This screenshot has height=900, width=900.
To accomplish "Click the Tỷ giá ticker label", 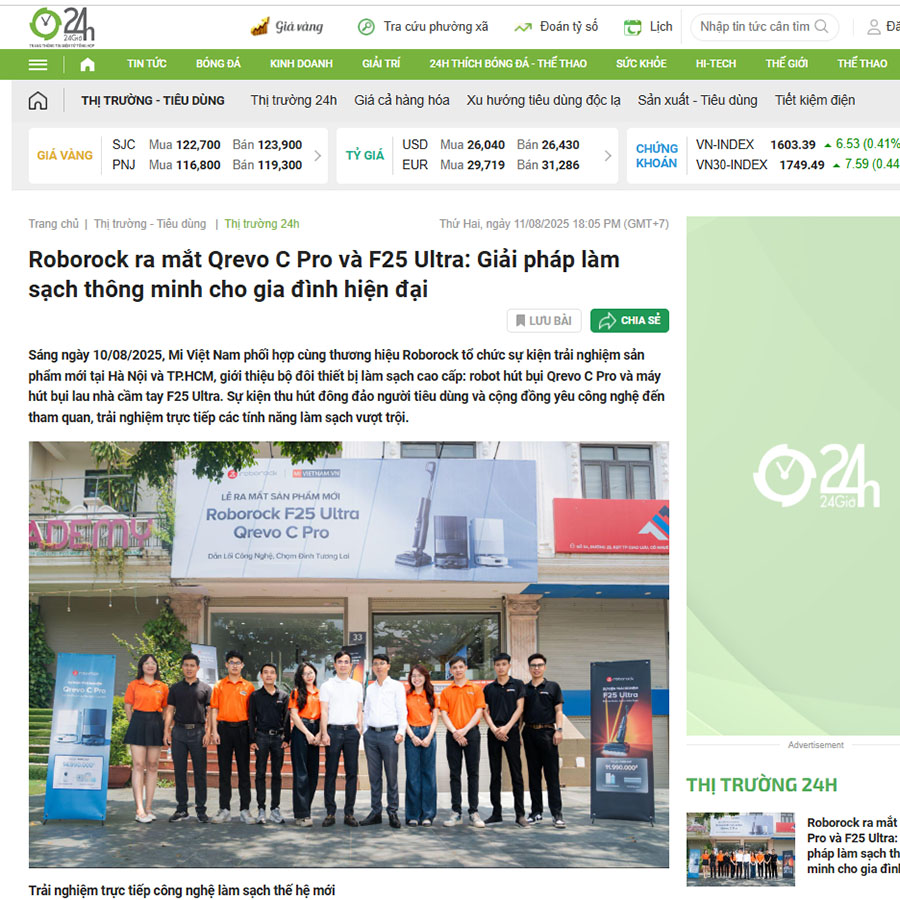I will pos(364,156).
